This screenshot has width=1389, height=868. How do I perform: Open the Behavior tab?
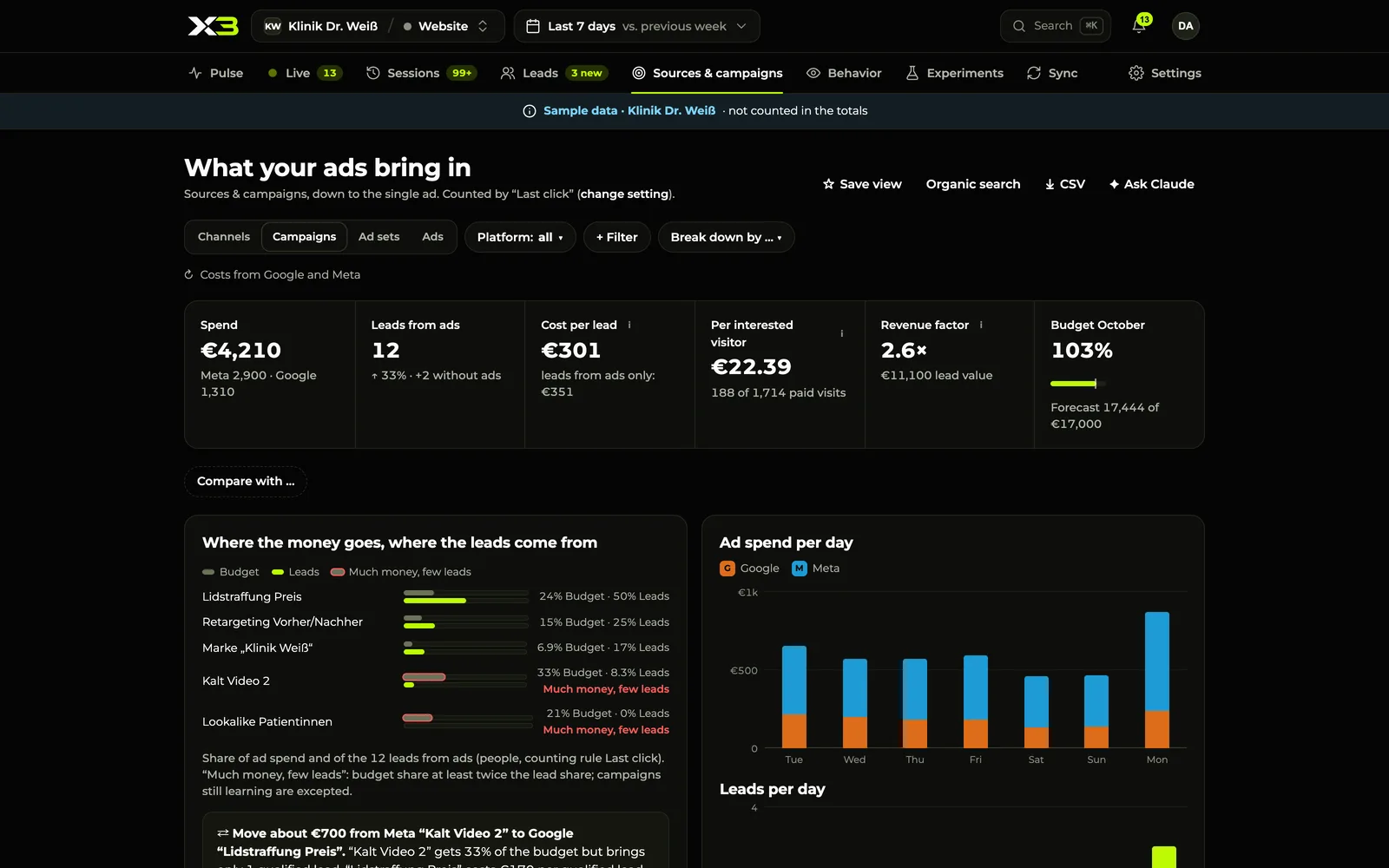844,73
